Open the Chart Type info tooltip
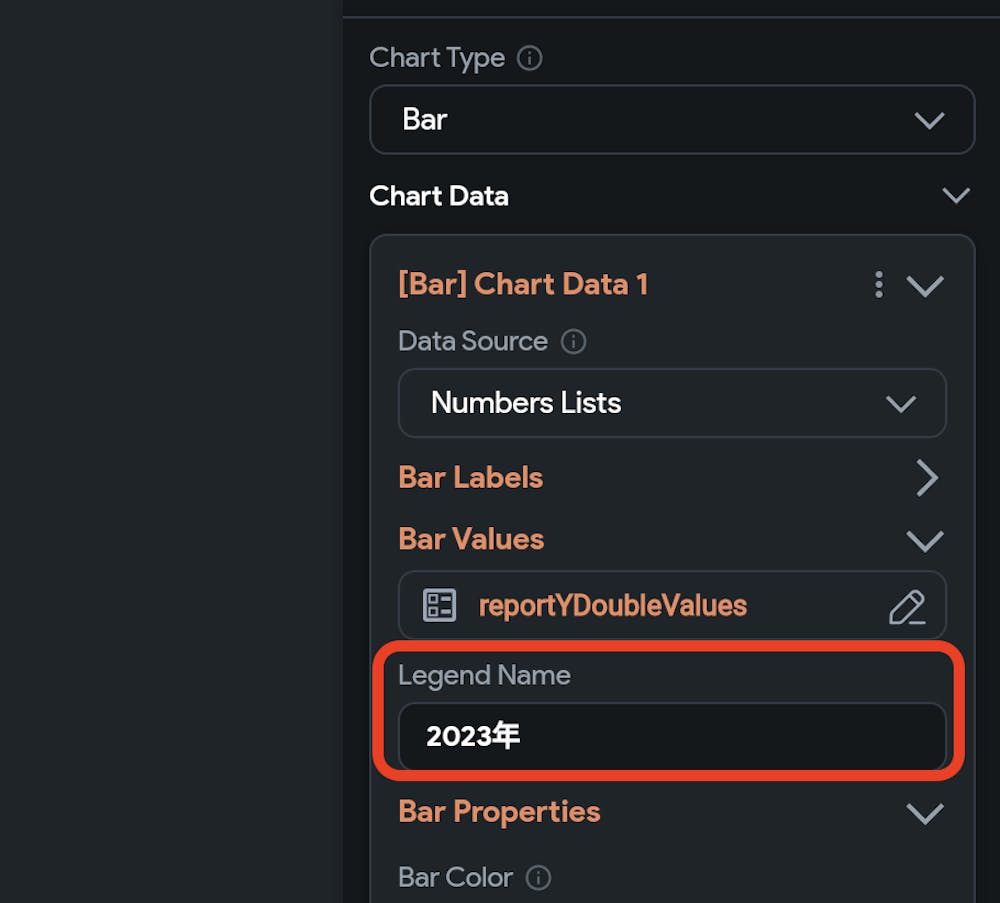 [x=531, y=57]
